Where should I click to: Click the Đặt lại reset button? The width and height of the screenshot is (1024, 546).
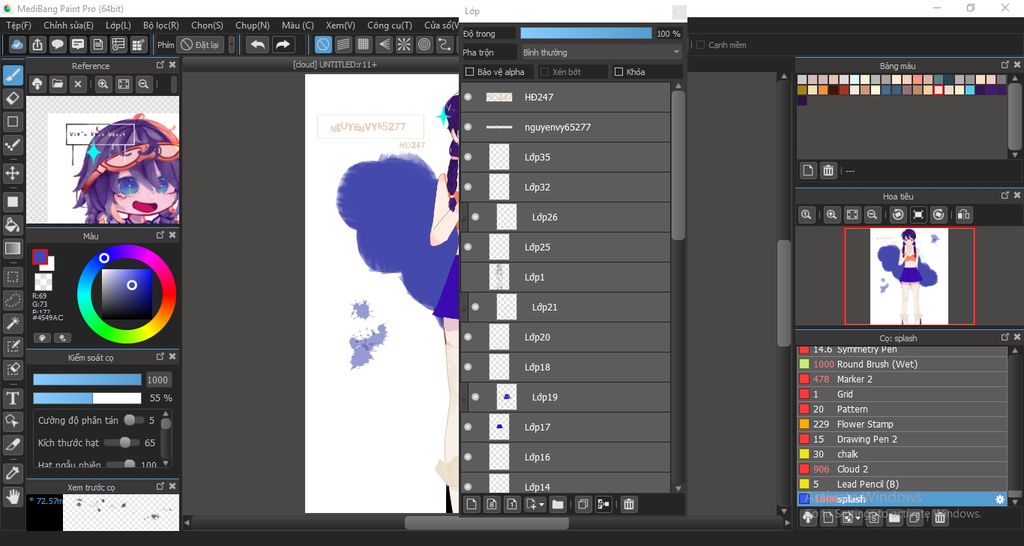(200, 44)
